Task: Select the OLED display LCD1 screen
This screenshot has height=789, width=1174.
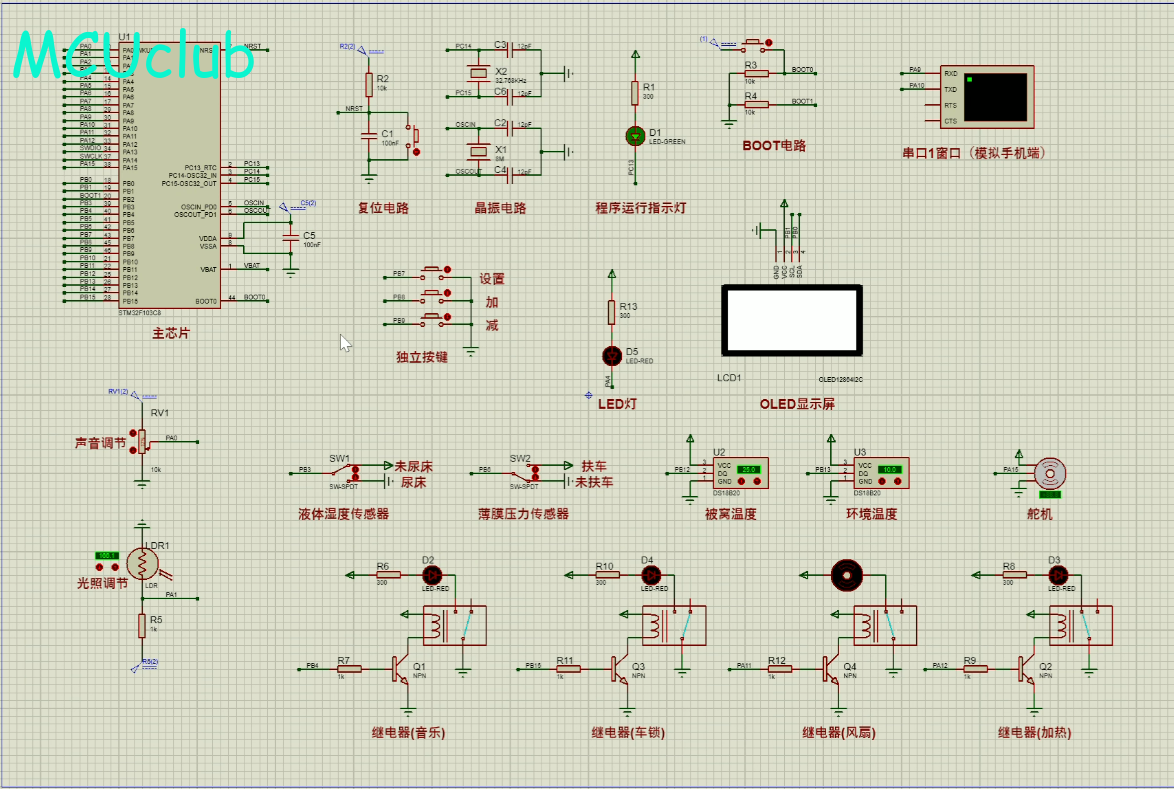Action: (791, 320)
